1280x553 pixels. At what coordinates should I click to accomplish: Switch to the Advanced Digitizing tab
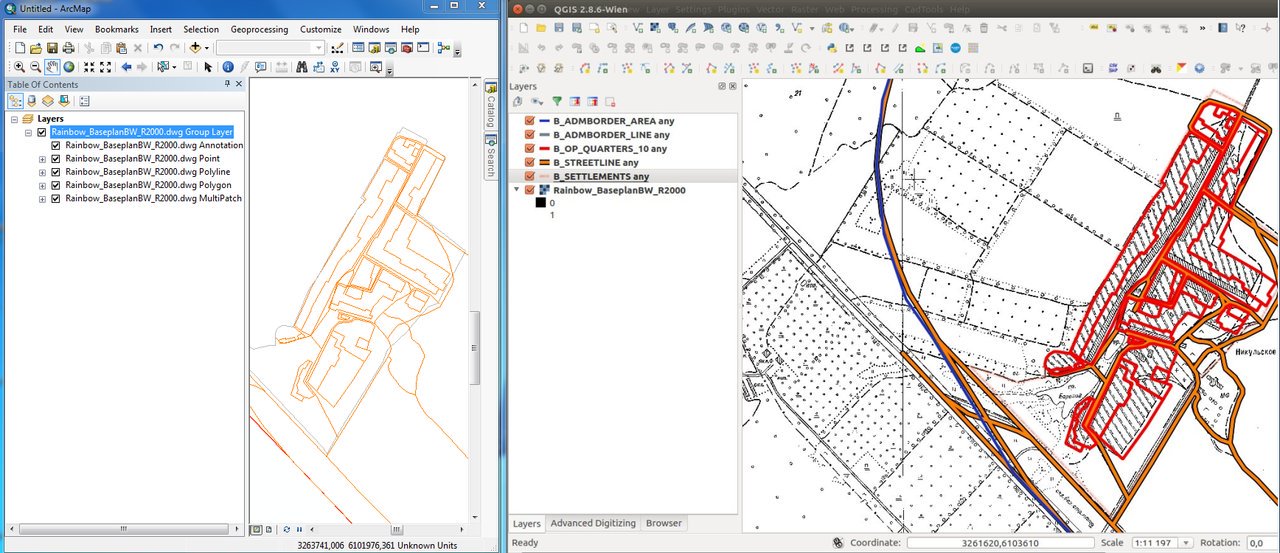point(592,523)
